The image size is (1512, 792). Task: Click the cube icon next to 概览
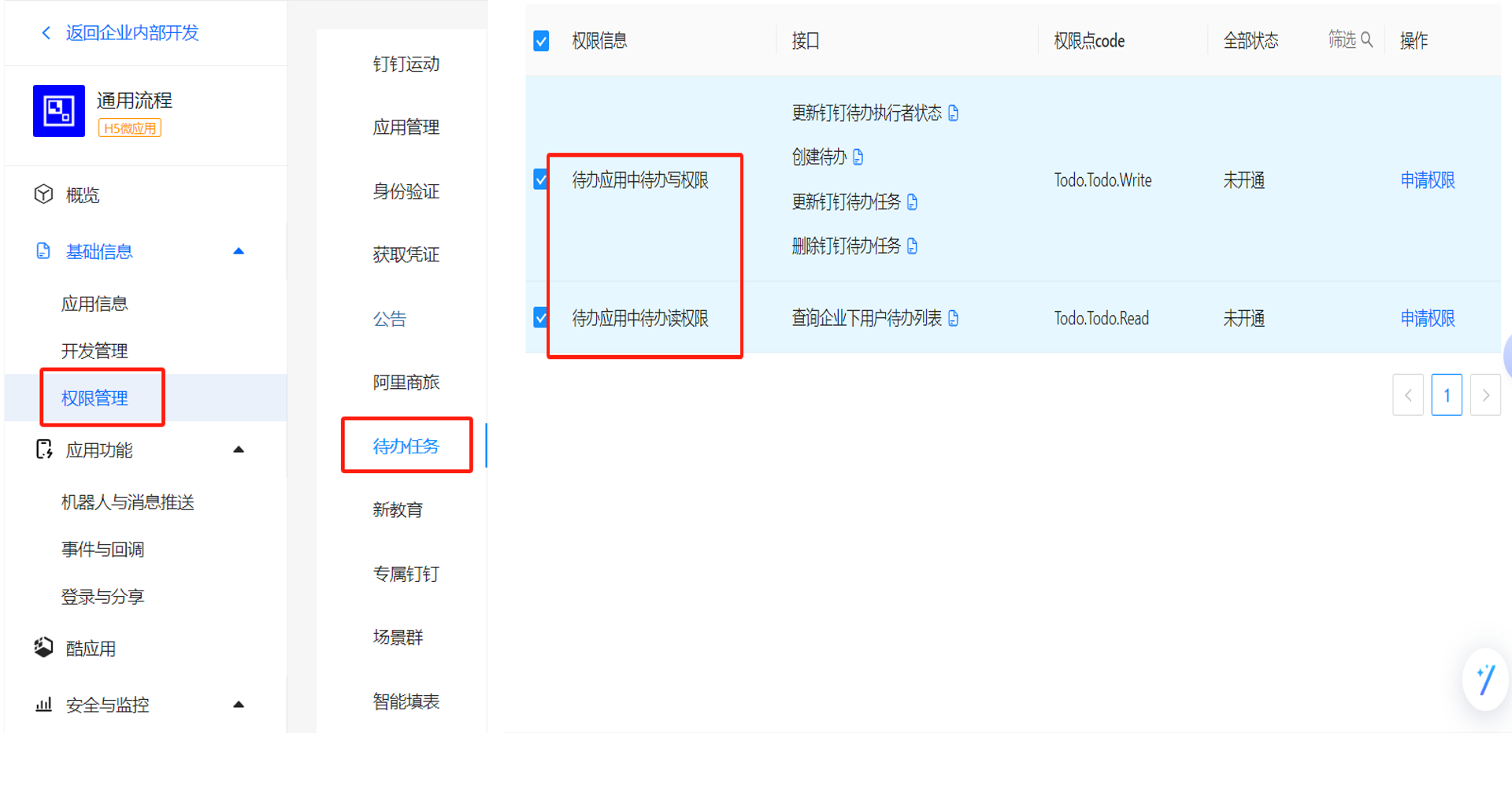(x=43, y=194)
